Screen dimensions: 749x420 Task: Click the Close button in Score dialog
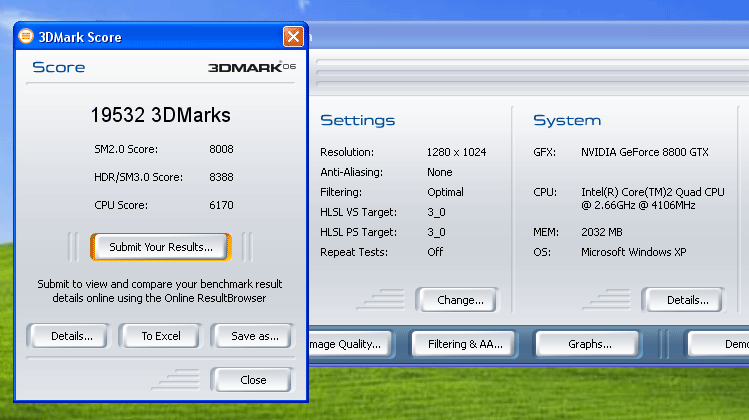(x=252, y=380)
